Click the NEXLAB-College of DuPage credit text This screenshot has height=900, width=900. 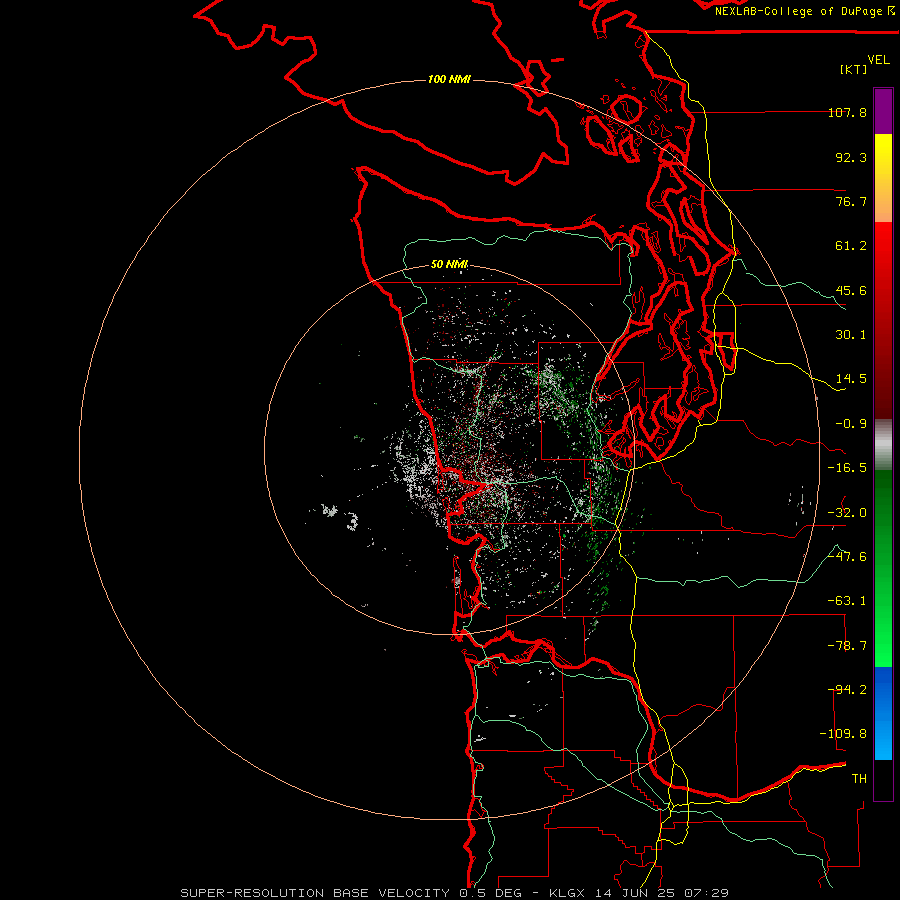(804, 11)
